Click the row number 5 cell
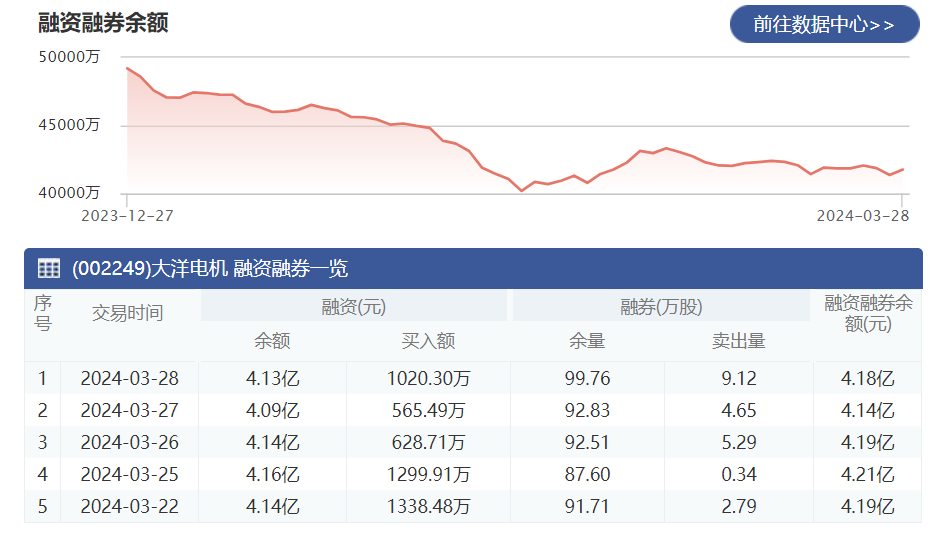The image size is (936, 534). point(42,507)
